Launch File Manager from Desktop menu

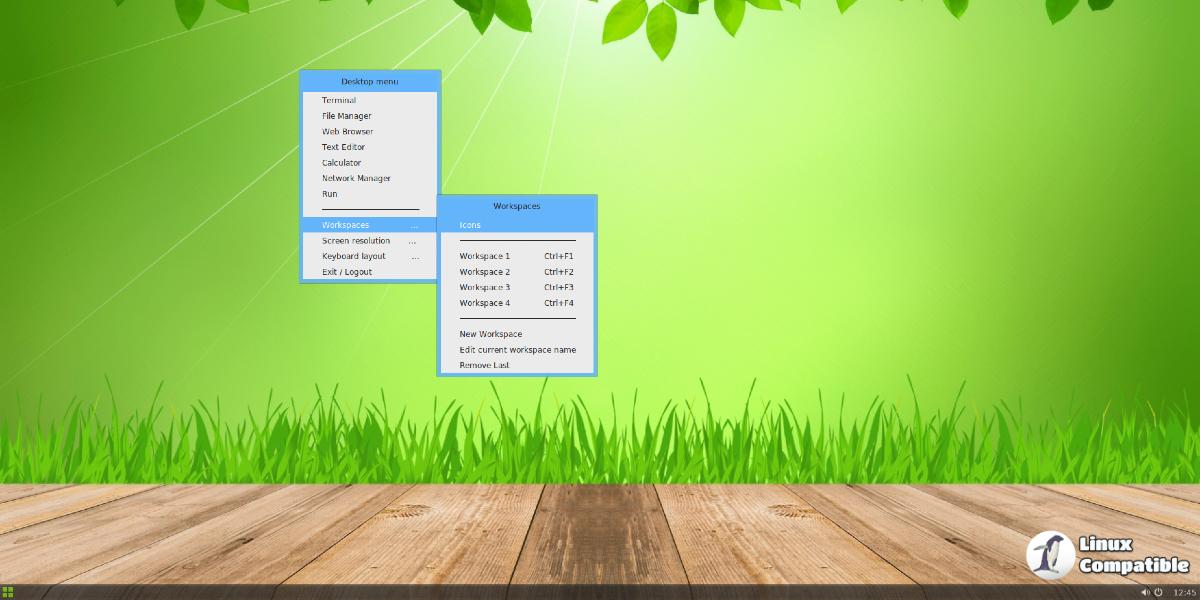(346, 116)
